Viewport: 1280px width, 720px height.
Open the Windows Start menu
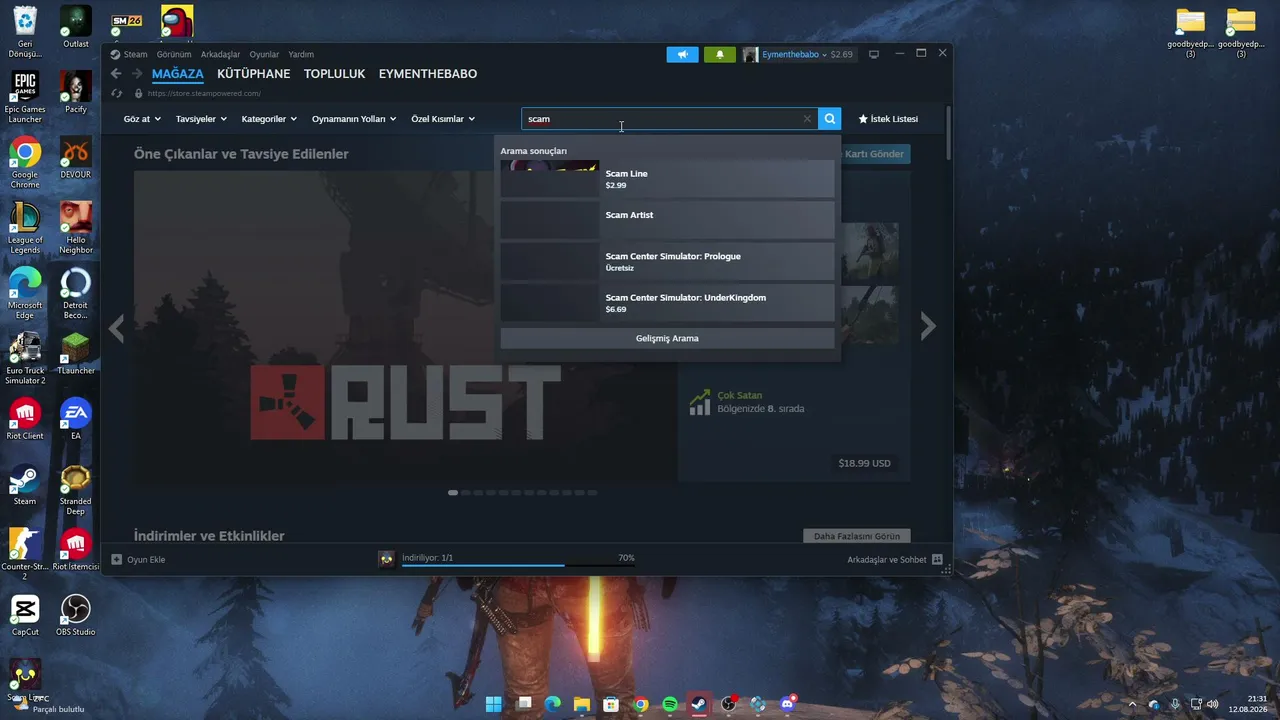click(494, 704)
